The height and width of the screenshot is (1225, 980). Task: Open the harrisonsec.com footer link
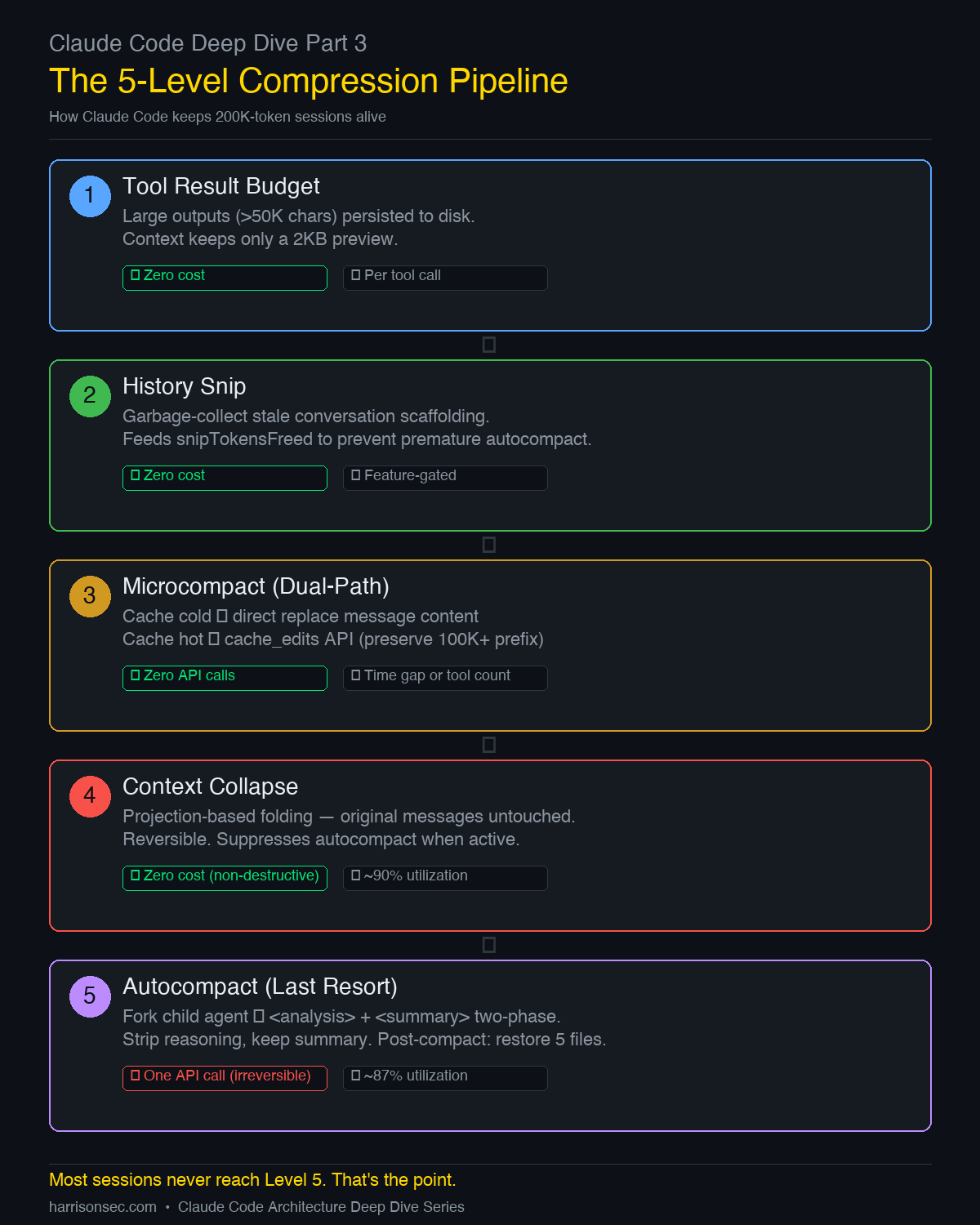pyautogui.click(x=103, y=1207)
